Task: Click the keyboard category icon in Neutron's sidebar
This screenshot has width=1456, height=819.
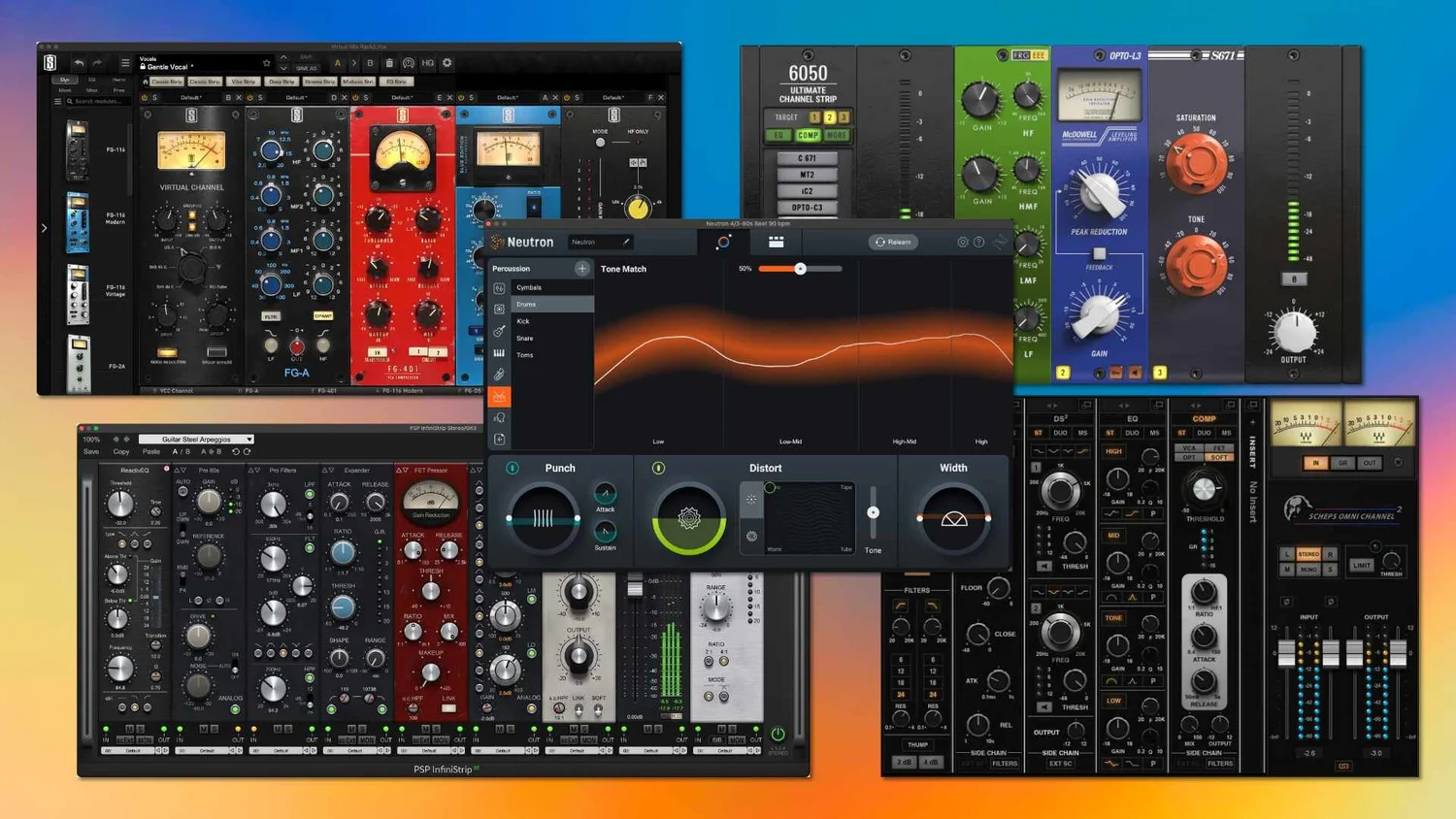Action: (499, 353)
